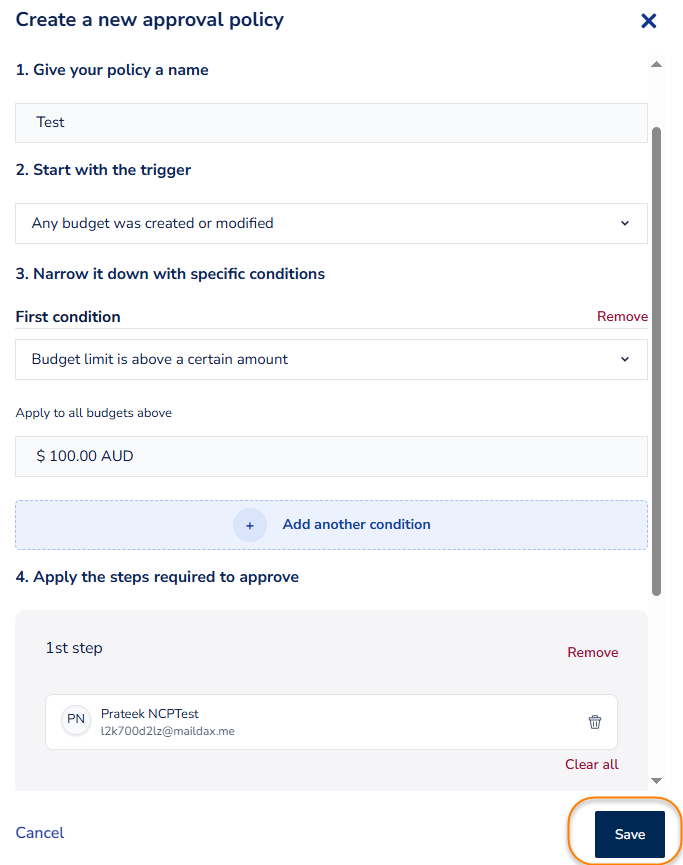Click the vertical scrollbar thumb
683x865 pixels.
(656, 360)
